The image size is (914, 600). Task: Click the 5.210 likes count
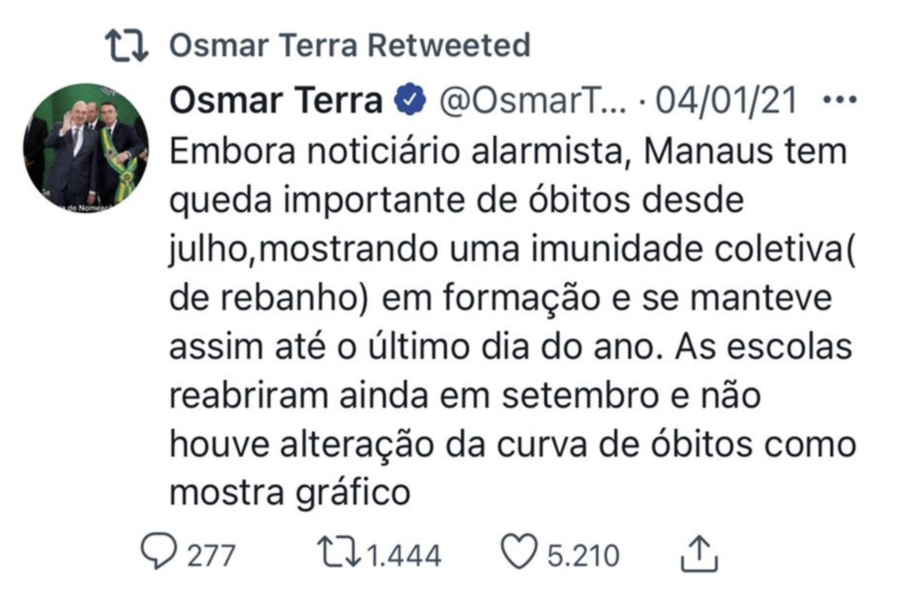click(x=582, y=554)
